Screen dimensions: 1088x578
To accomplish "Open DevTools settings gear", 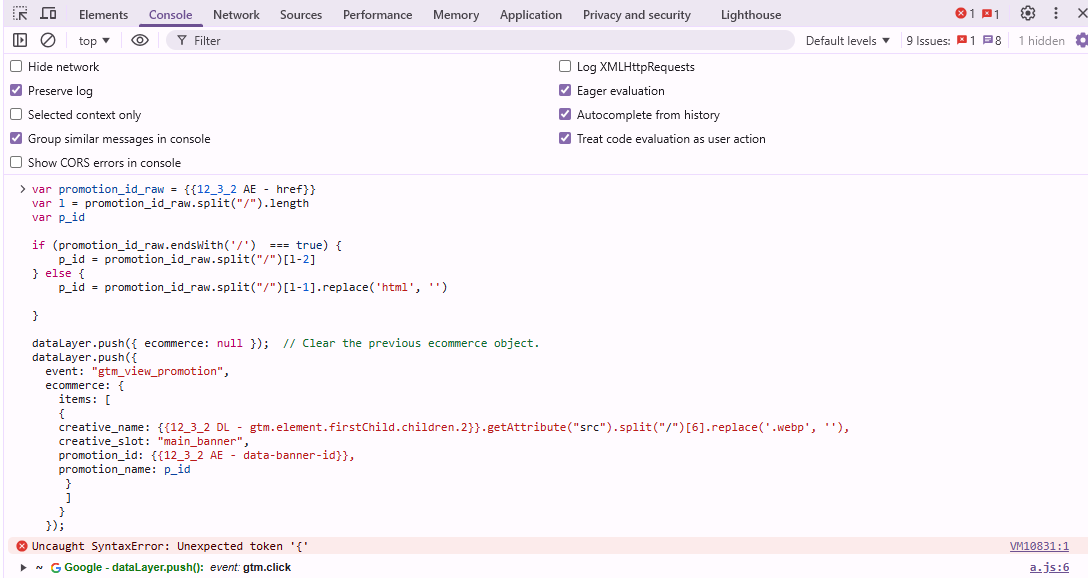I will (1028, 14).
